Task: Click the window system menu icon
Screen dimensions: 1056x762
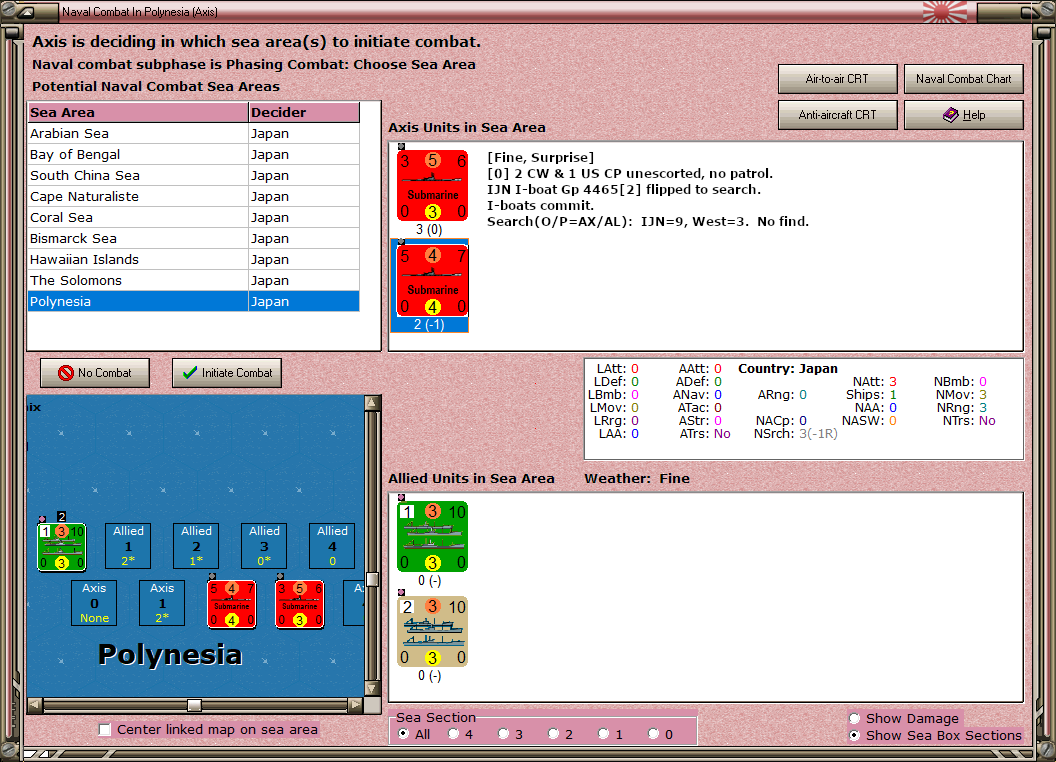Action: pyautogui.click(x=26, y=12)
